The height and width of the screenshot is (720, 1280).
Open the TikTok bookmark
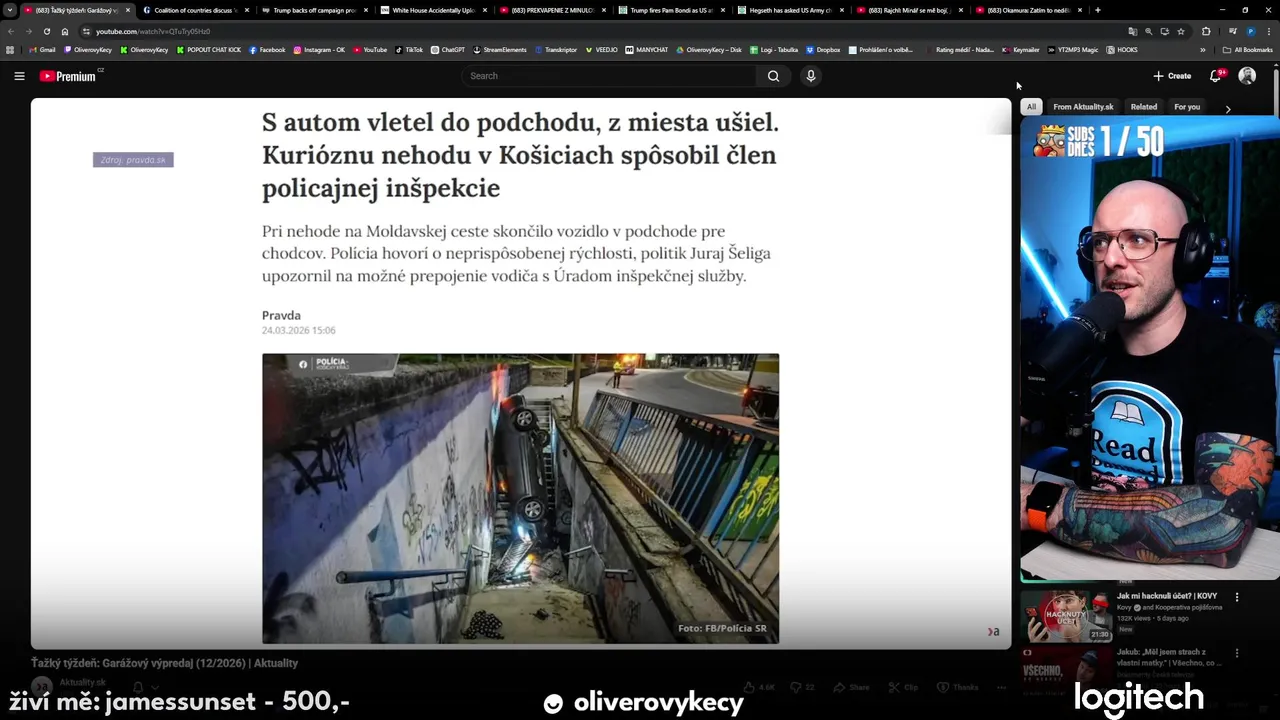coord(409,49)
